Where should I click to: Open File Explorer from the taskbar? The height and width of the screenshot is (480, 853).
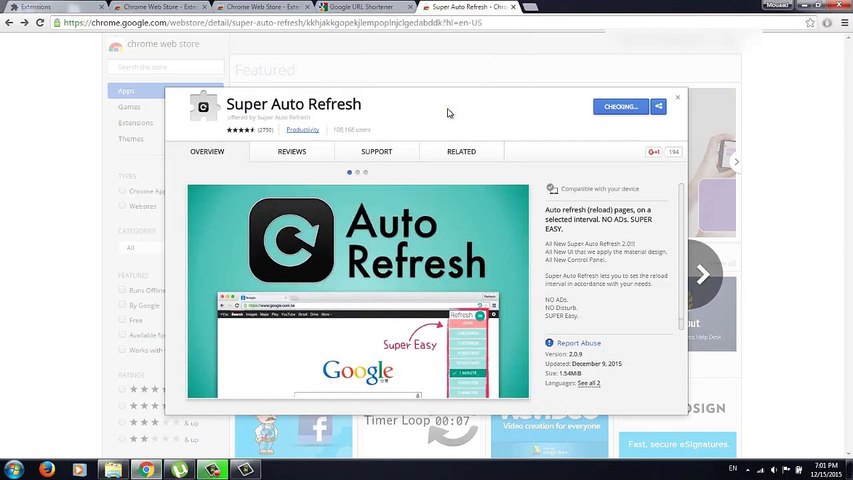(113, 469)
